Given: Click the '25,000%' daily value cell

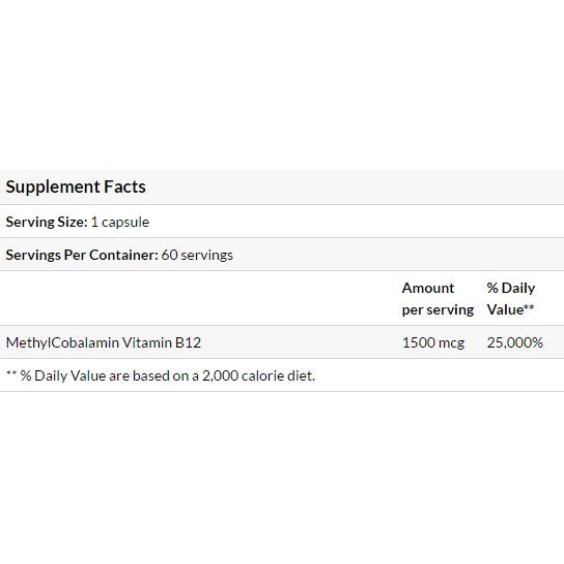Looking at the screenshot, I should tap(515, 343).
